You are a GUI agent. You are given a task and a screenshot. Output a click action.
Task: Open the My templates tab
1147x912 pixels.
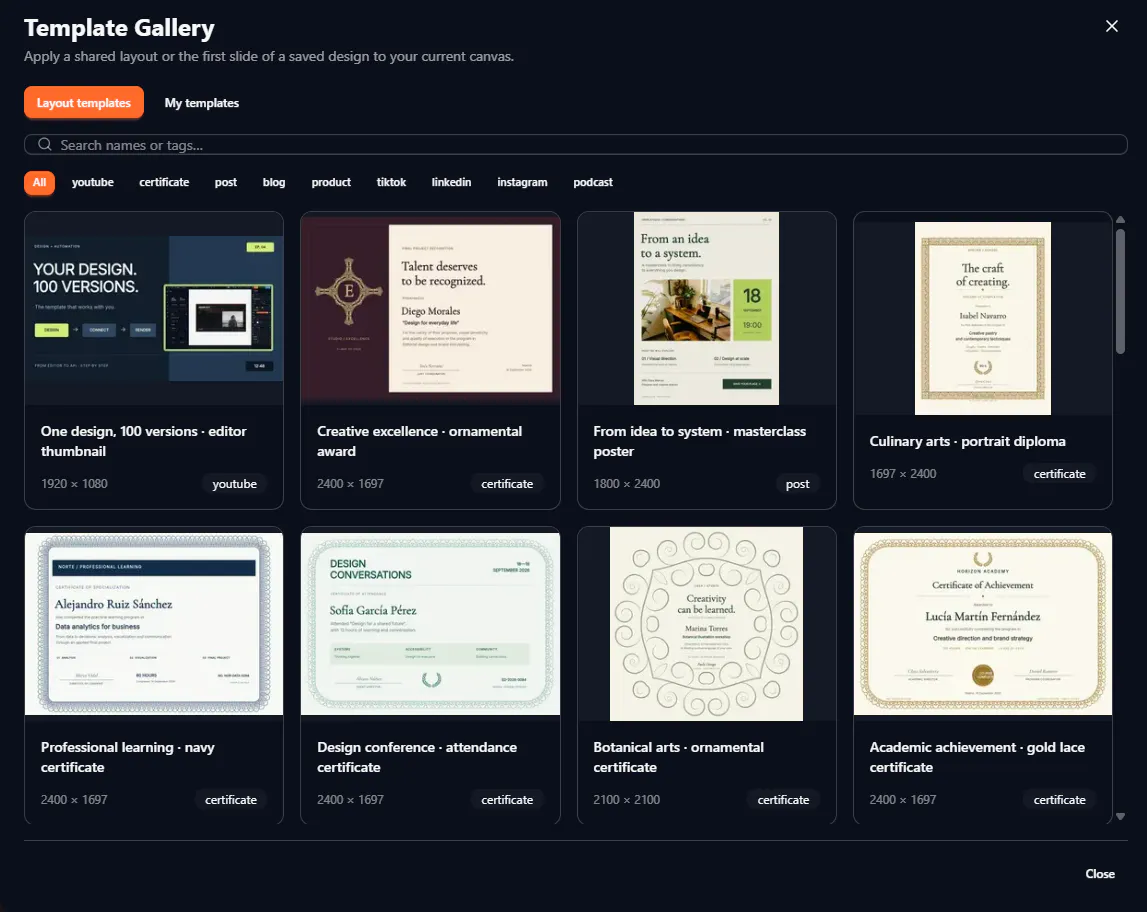coord(202,102)
